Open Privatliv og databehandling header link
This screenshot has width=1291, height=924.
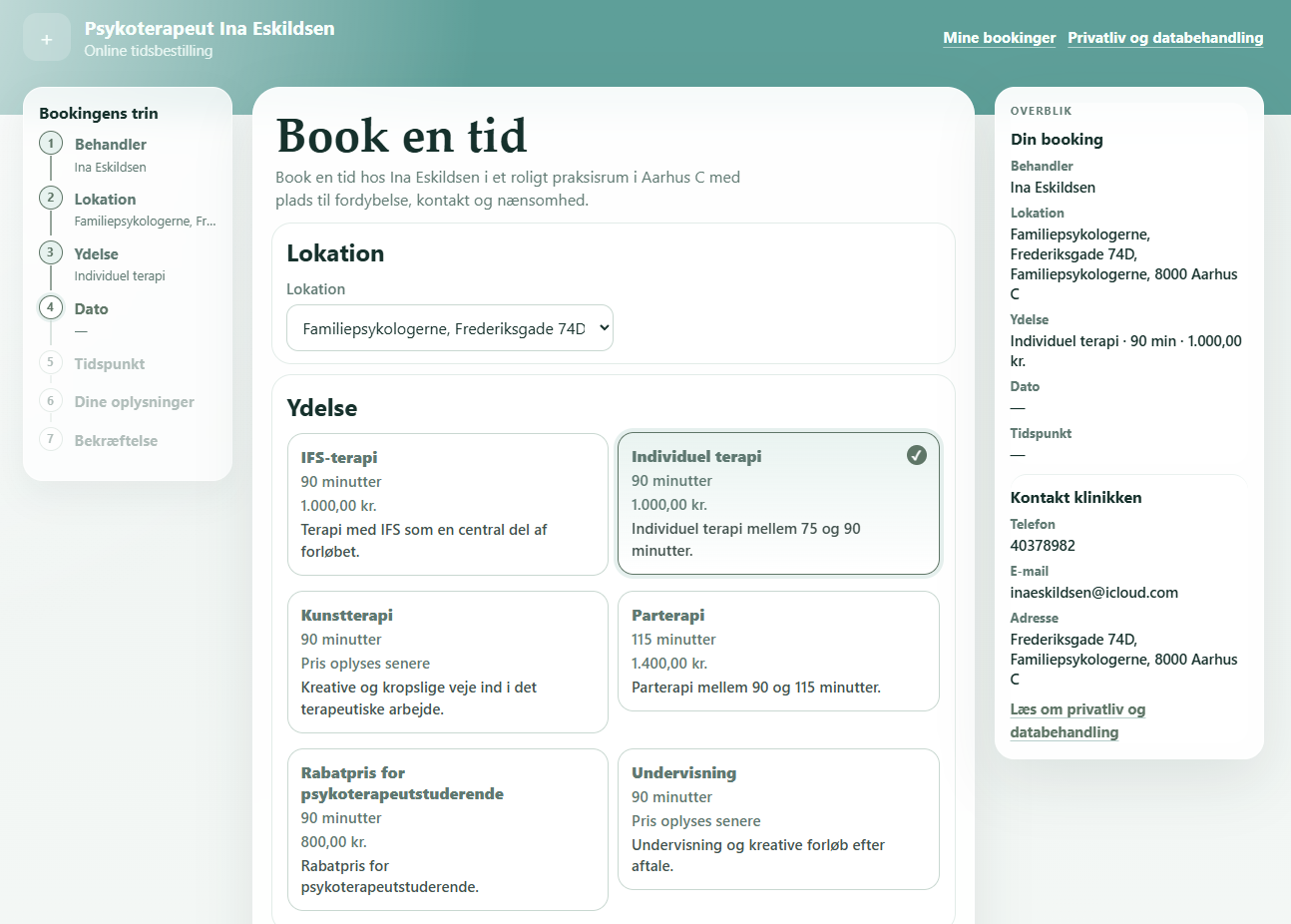pyautogui.click(x=1165, y=38)
